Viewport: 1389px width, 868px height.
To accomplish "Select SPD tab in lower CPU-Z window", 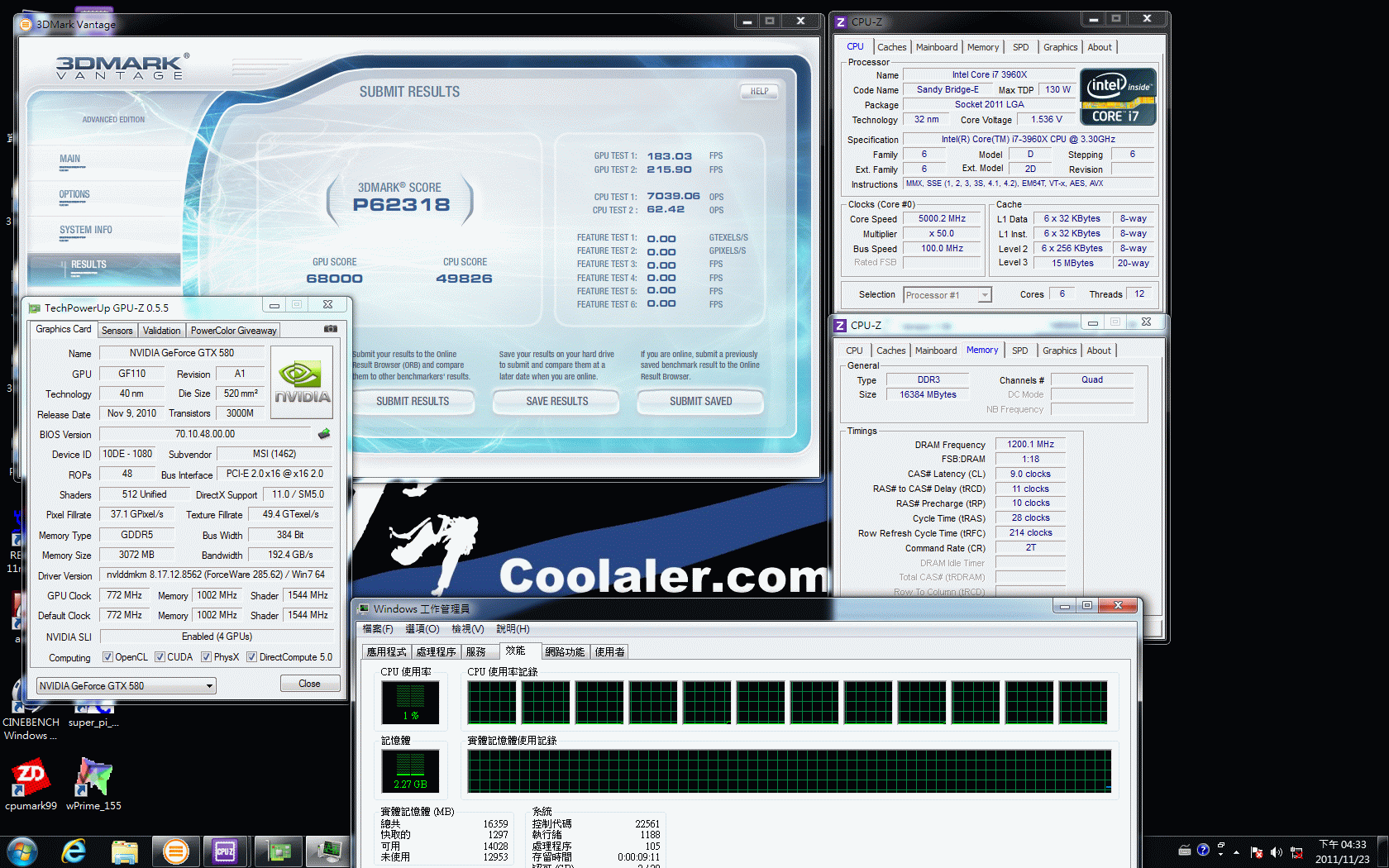I will 1020,351.
